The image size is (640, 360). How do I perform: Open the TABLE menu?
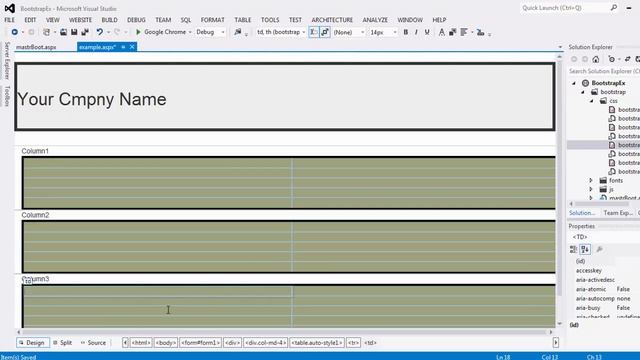click(243, 20)
